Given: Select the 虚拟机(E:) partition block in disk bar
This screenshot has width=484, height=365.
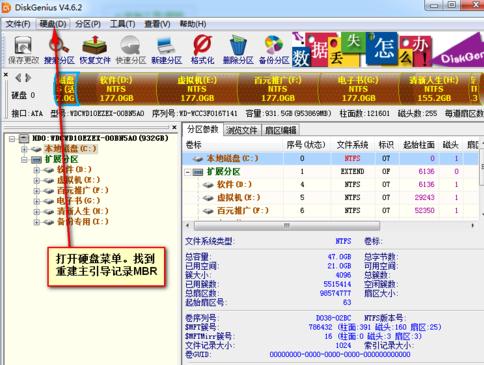Looking at the screenshot, I should (197, 89).
